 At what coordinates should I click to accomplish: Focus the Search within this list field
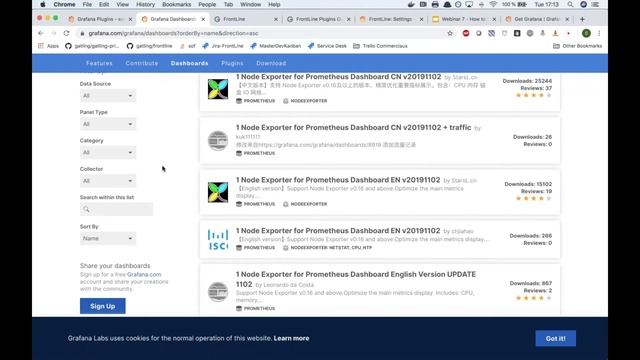click(116, 209)
